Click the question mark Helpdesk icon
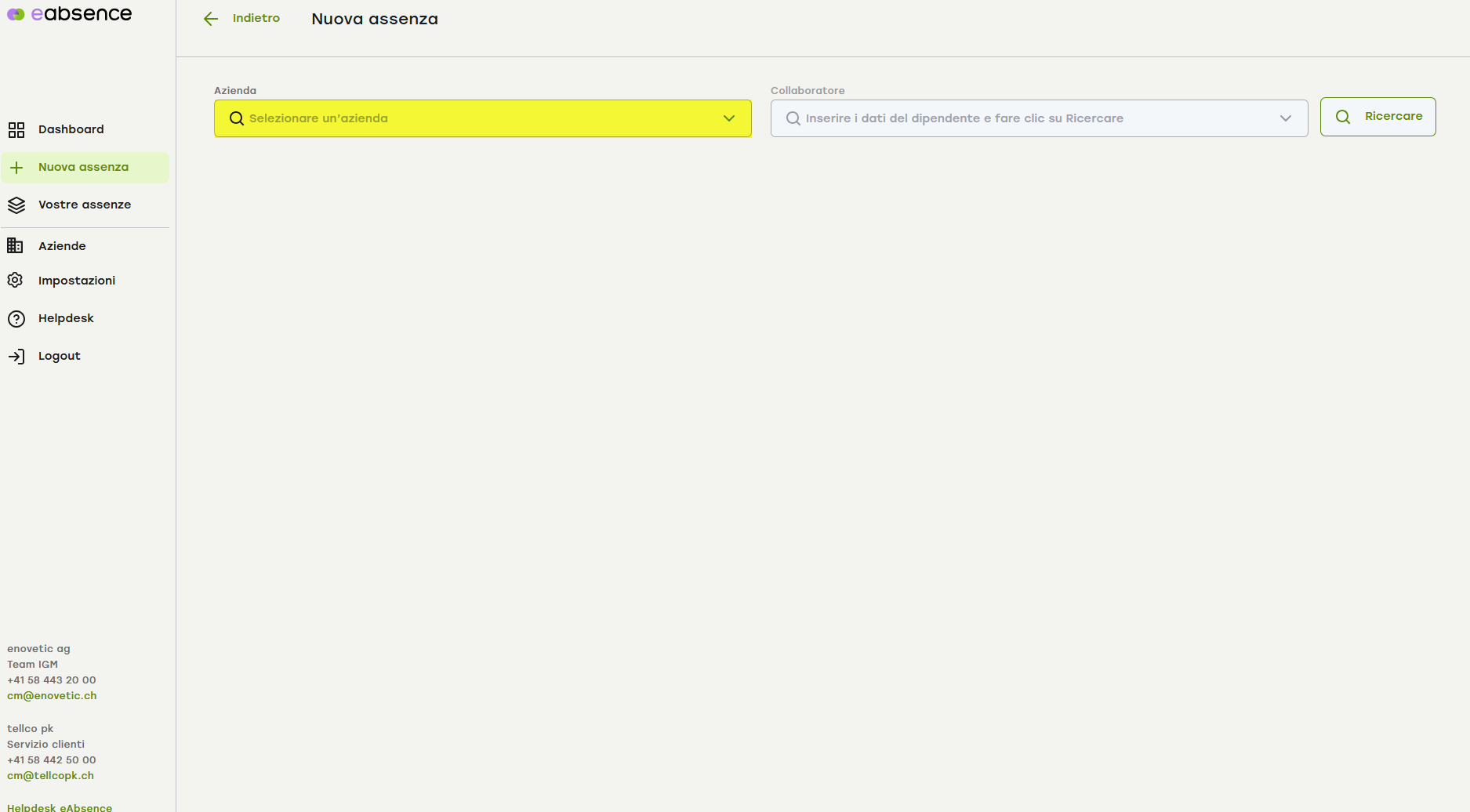The image size is (1470, 812). coord(16,319)
